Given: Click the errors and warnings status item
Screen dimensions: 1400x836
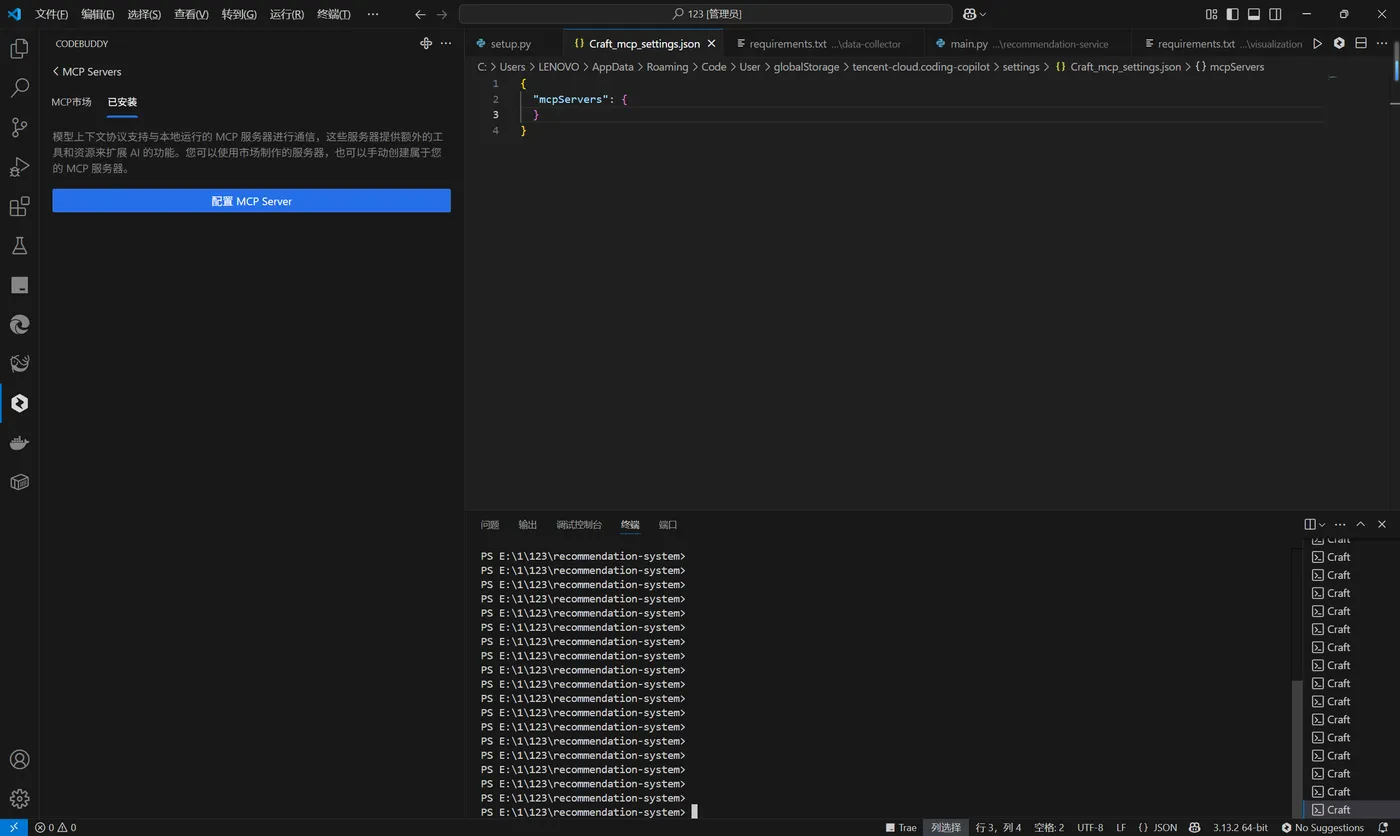Looking at the screenshot, I should (x=56, y=827).
